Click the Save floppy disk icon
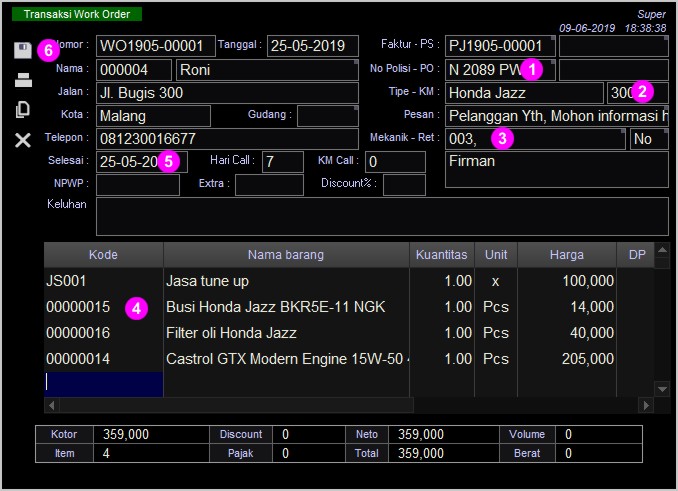678x491 pixels. click(23, 50)
